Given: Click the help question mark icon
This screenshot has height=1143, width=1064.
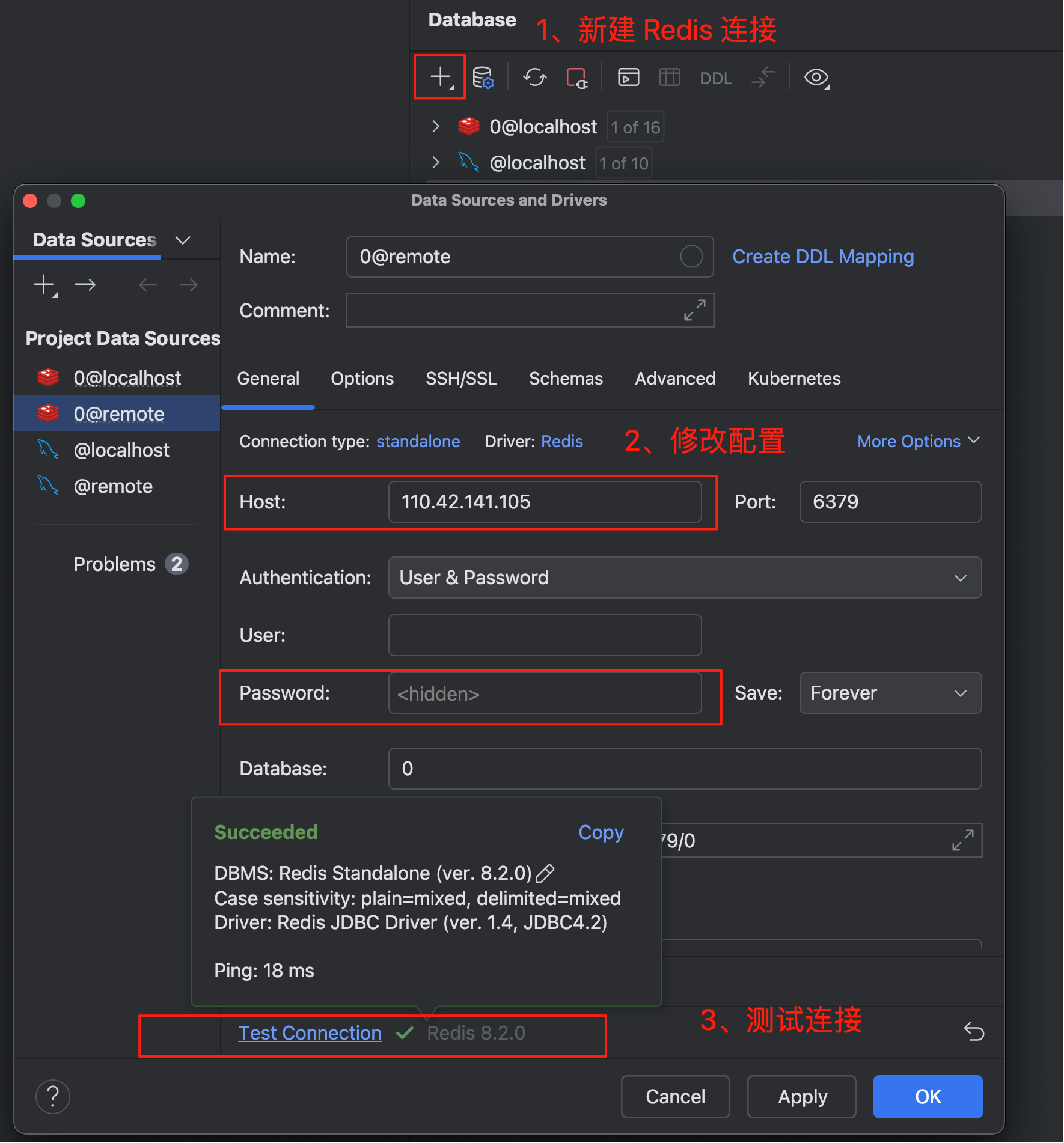Looking at the screenshot, I should point(53,1097).
